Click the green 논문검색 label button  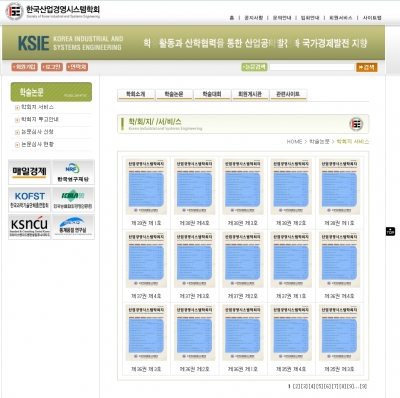tap(254, 67)
